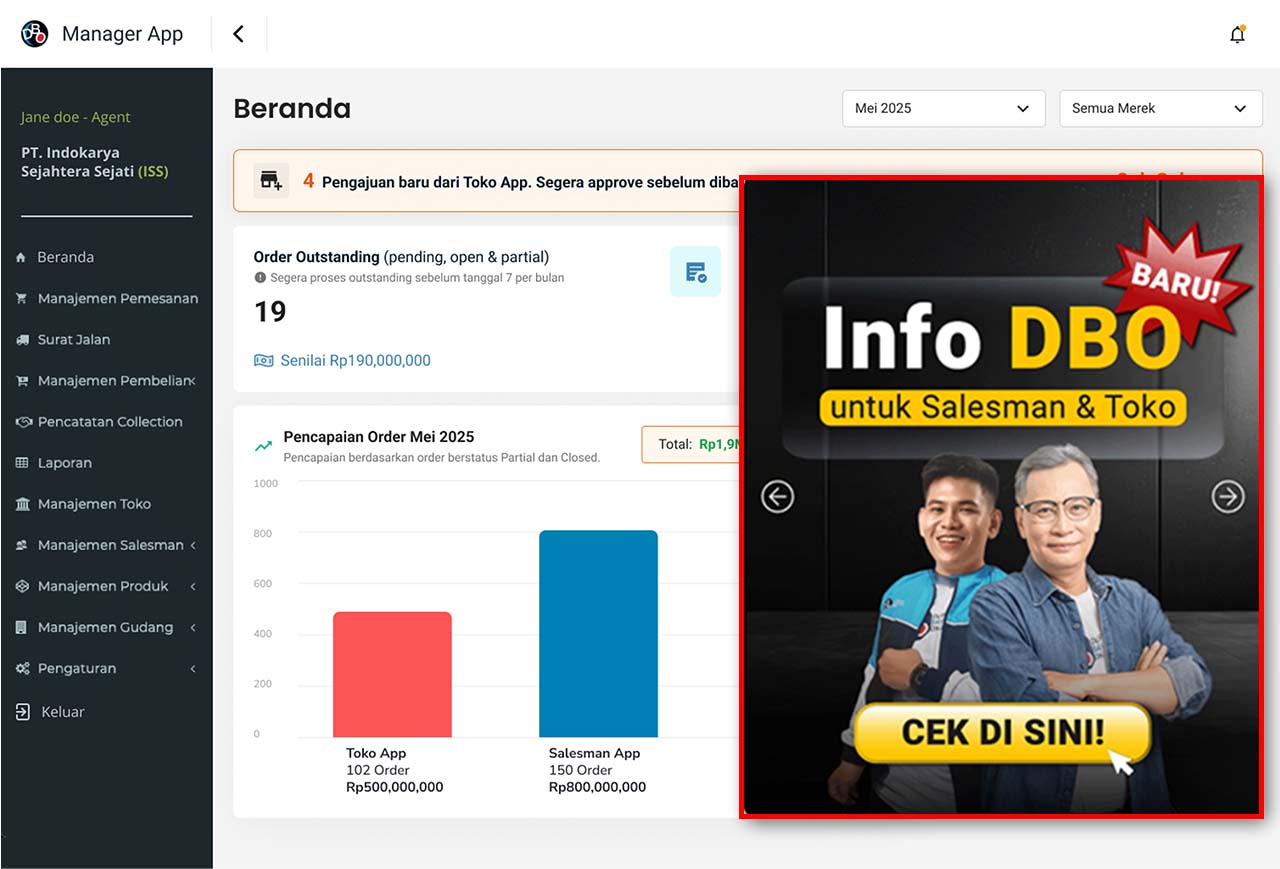Viewport: 1280px width, 869px height.
Task: Expand the Manajemen Produk submenu
Action: tap(192, 586)
